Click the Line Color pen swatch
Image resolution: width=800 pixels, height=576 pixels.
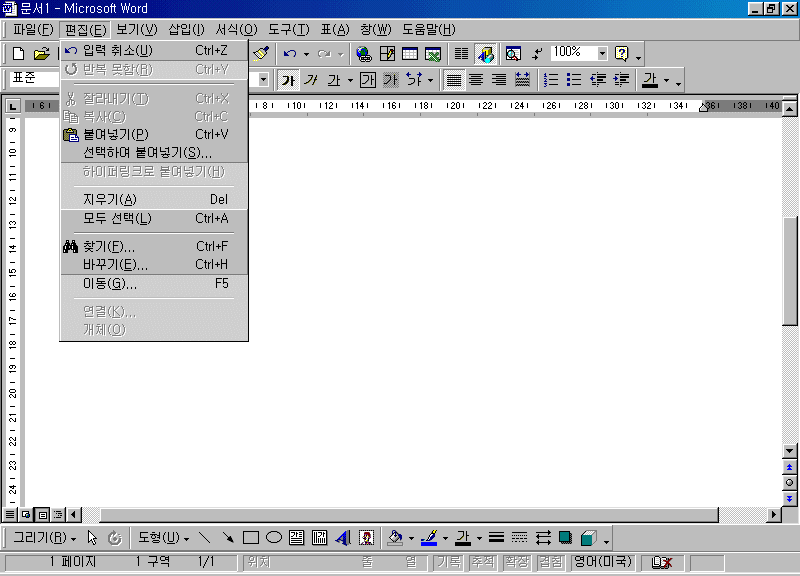429,538
